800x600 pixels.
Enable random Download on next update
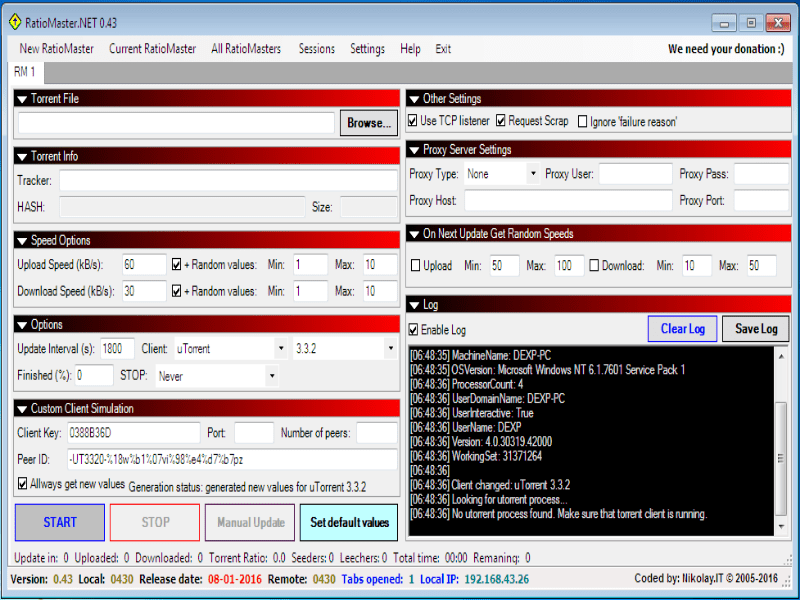[594, 265]
